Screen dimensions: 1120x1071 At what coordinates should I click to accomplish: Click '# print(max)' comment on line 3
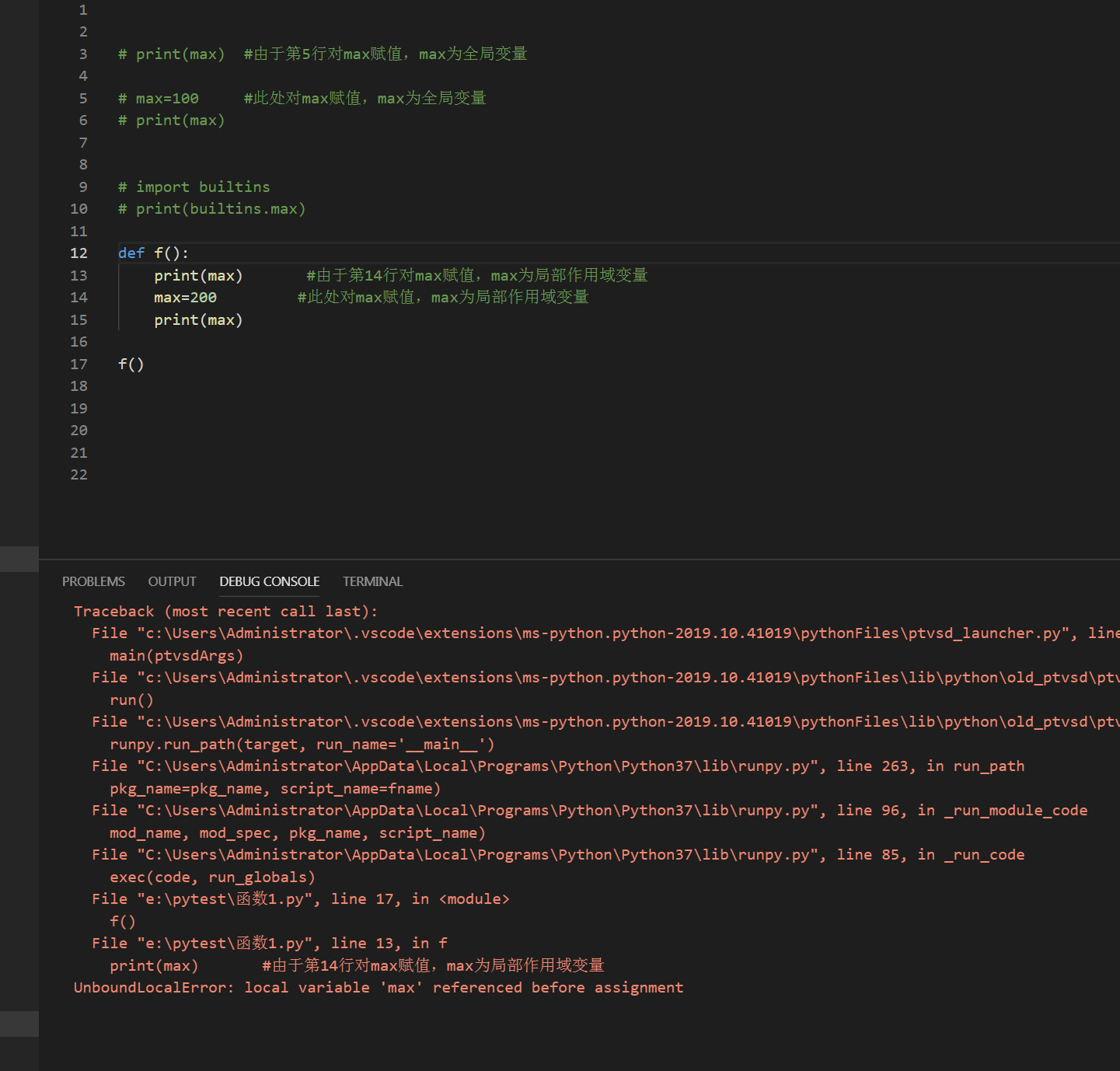coord(171,54)
